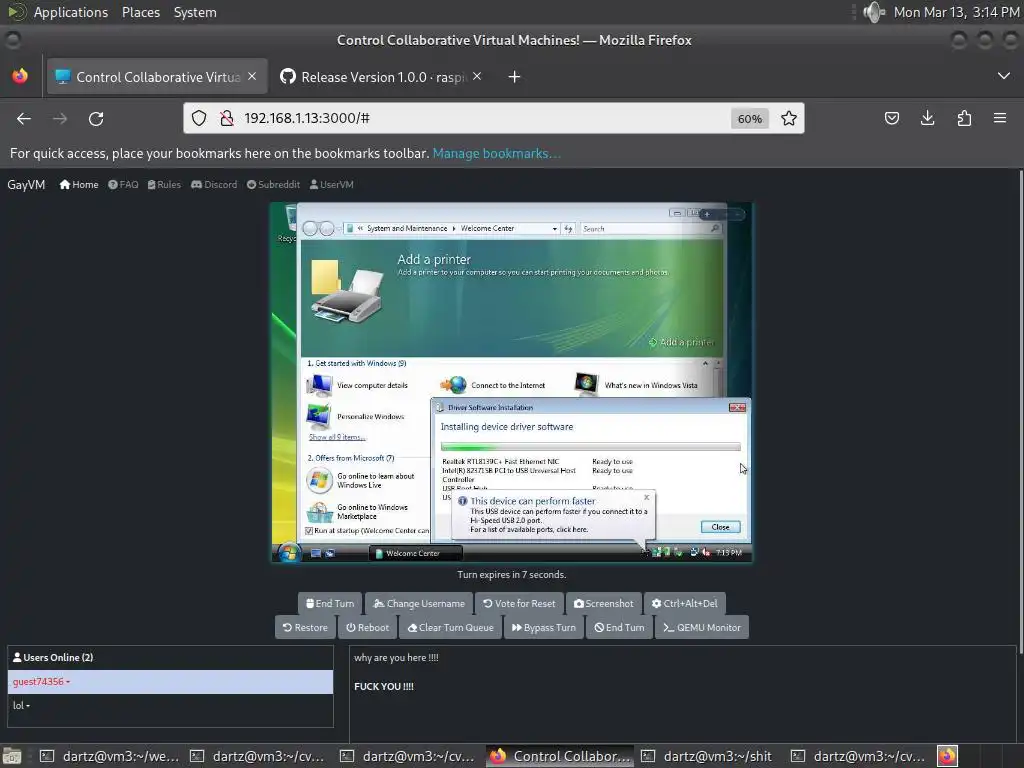The width and height of the screenshot is (1024, 768).
Task: Expand the address dropdown in Vista window
Action: [x=554, y=229]
